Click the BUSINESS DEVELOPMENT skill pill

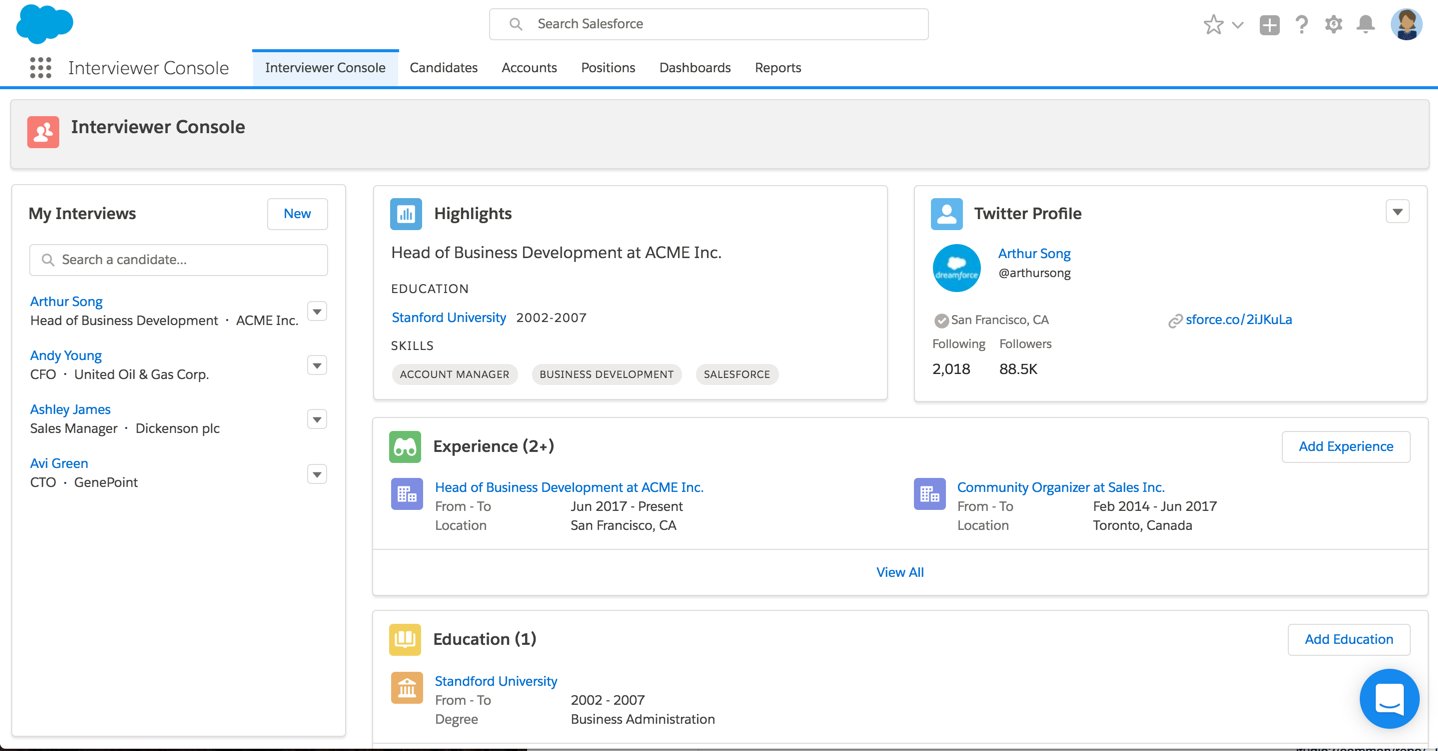606,374
